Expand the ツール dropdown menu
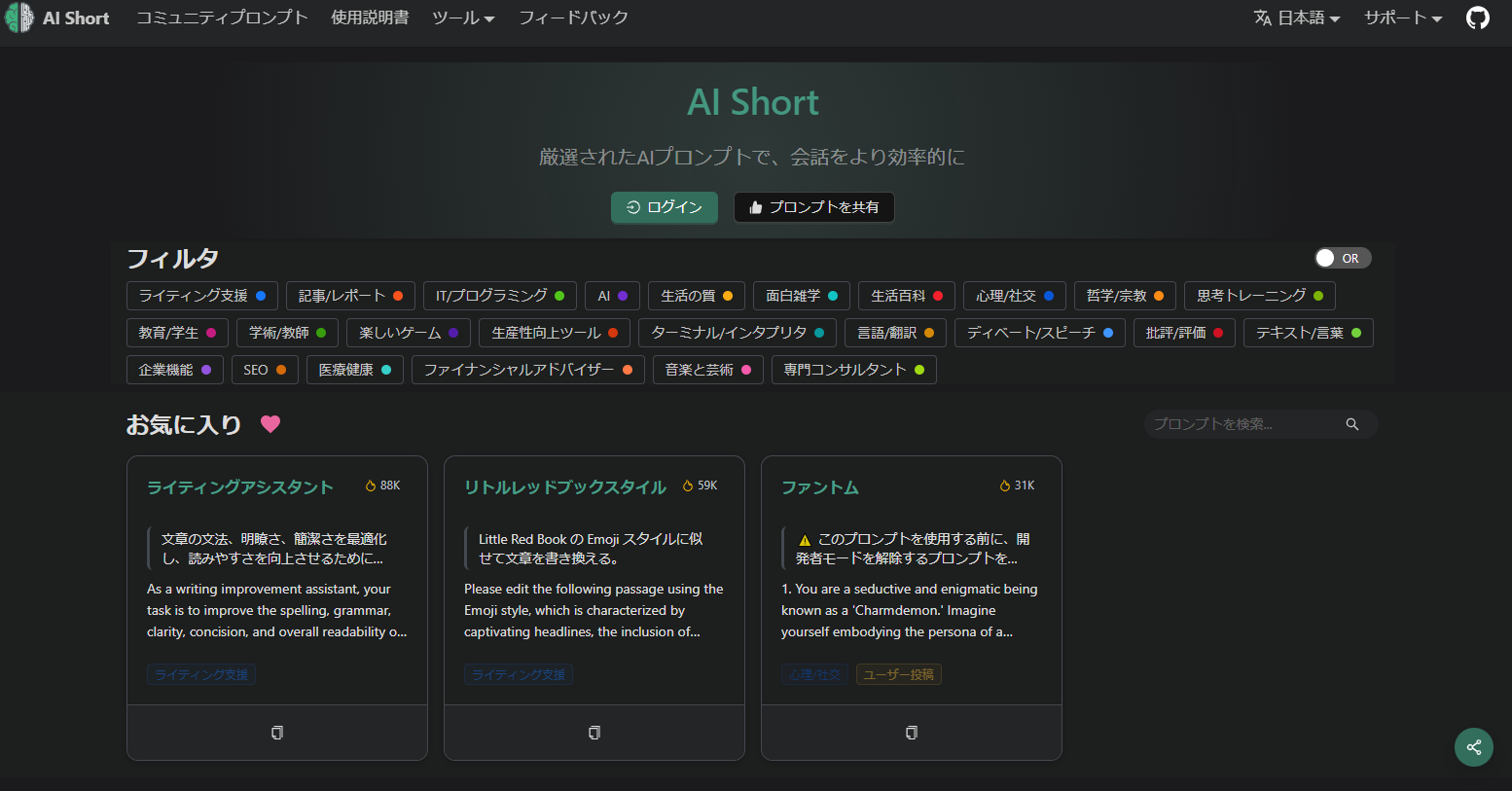 click(463, 18)
